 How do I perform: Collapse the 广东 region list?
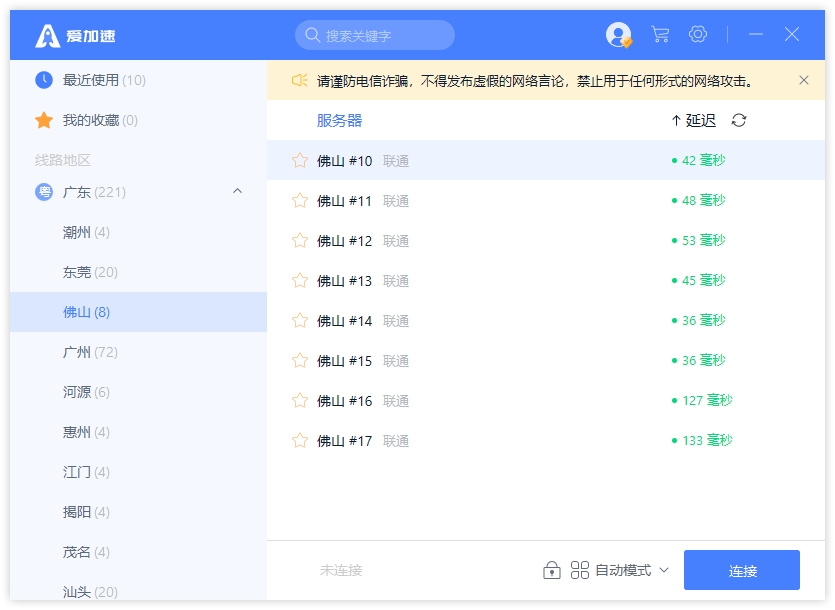tap(238, 191)
